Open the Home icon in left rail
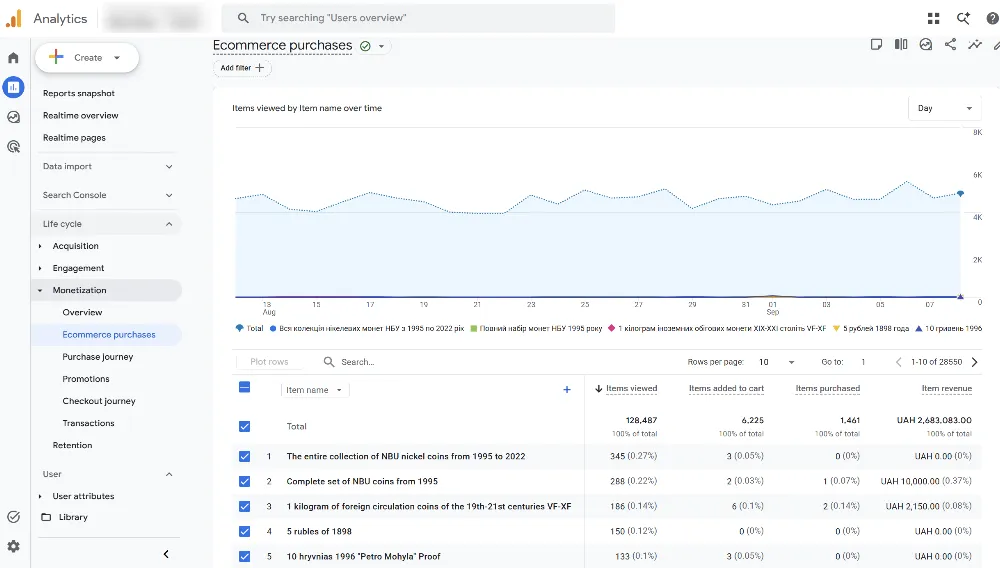 (x=13, y=58)
